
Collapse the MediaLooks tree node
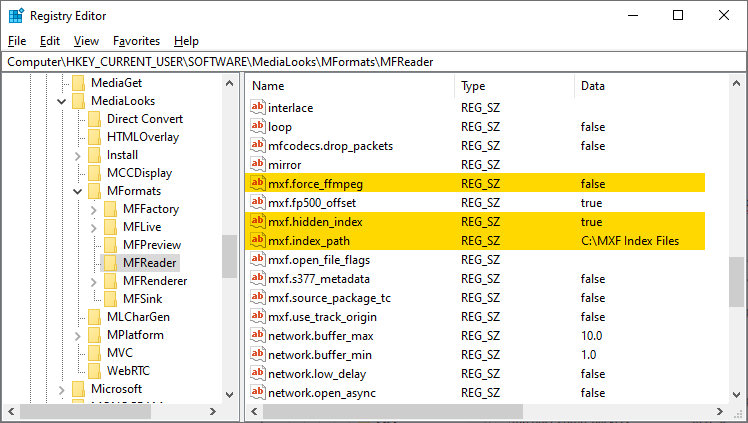62,101
